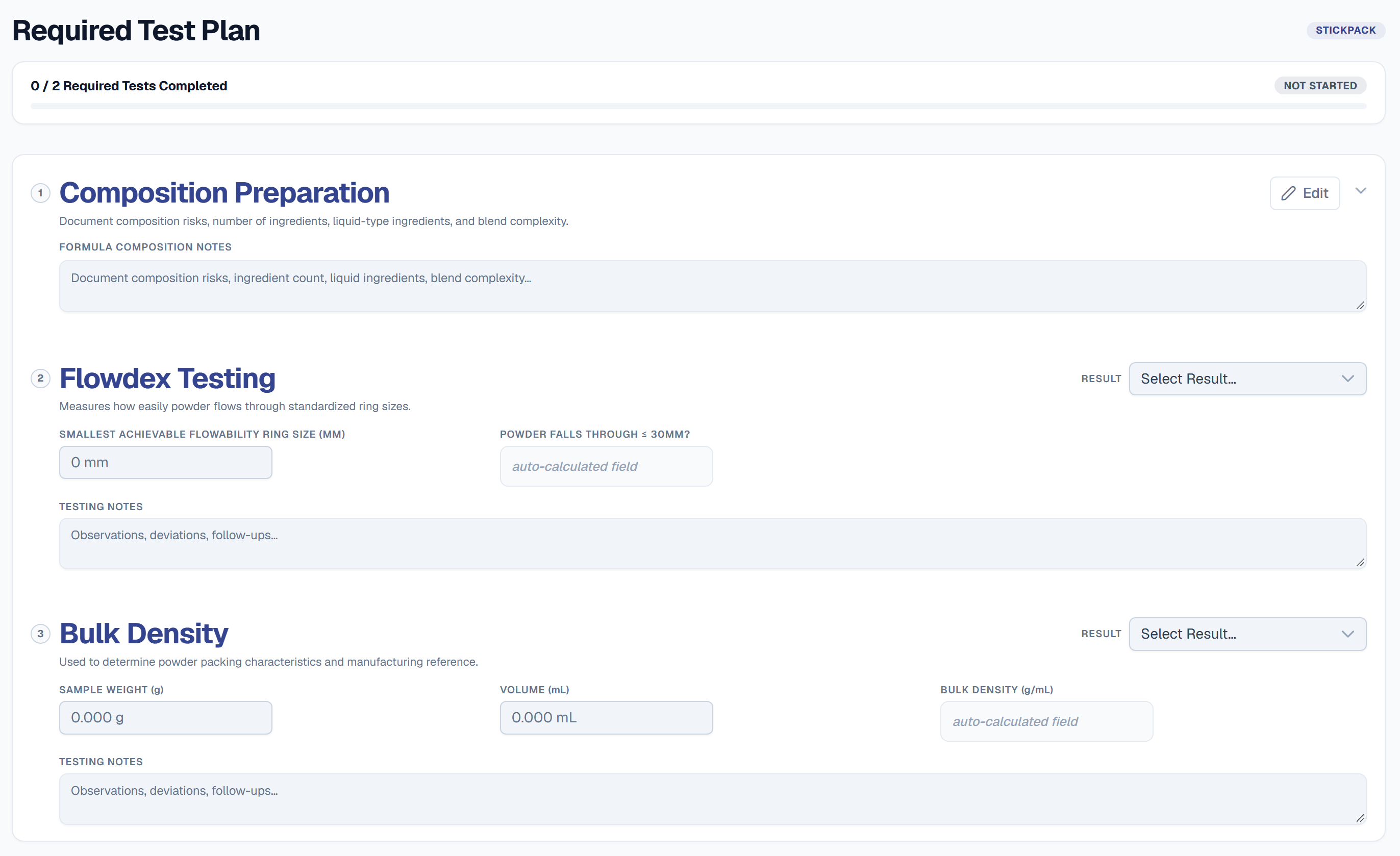Click the Bulk Density heading

[144, 634]
